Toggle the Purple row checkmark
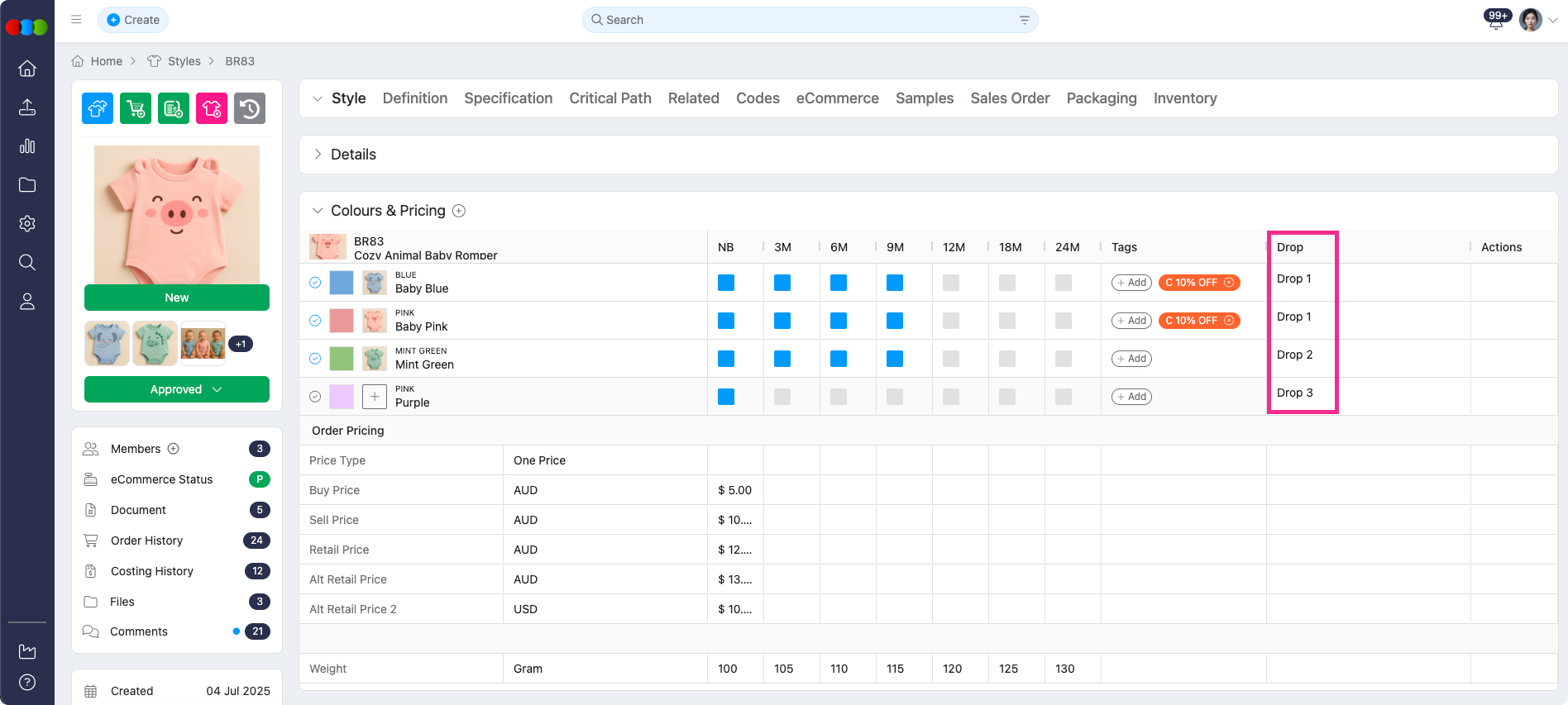 tap(315, 397)
